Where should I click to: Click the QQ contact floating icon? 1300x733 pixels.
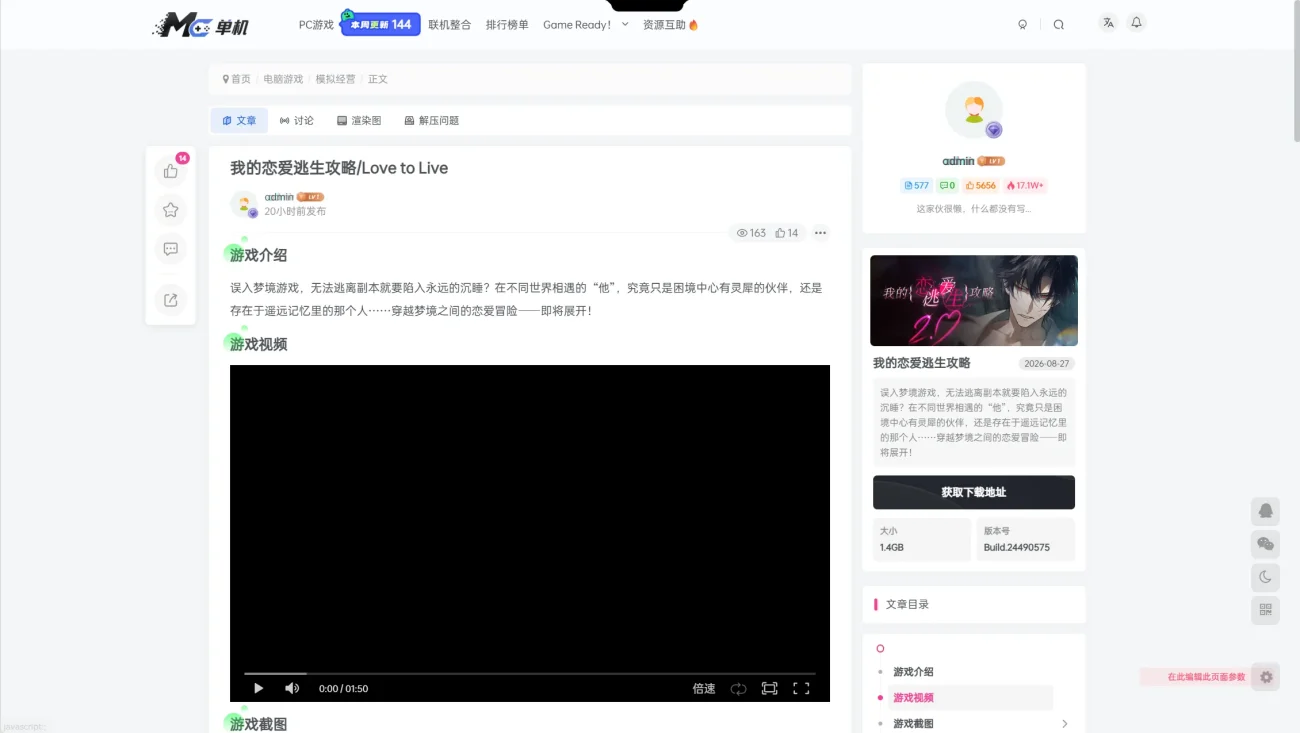coord(1266,511)
